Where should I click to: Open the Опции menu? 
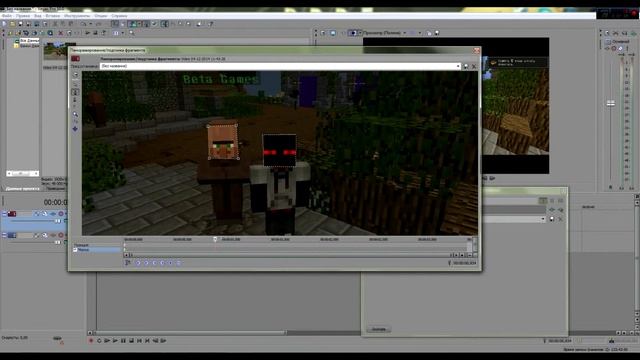(100, 16)
